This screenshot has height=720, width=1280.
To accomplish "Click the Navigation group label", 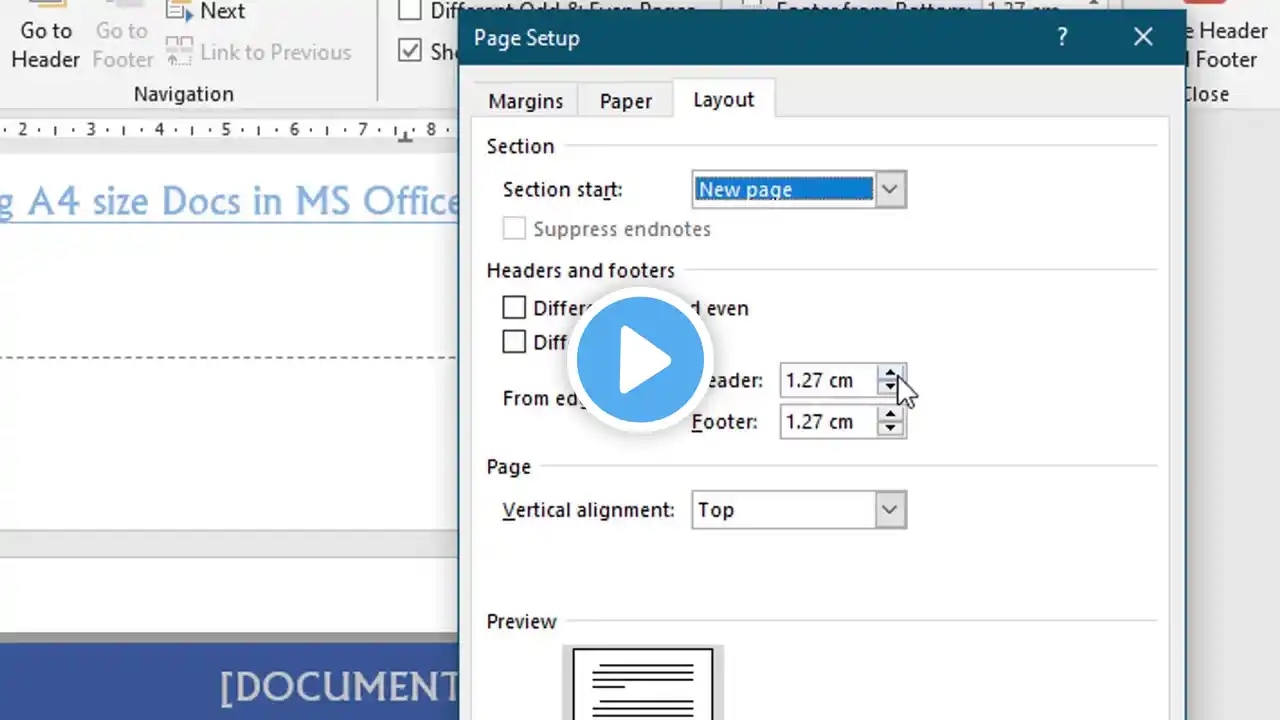I will (x=184, y=94).
